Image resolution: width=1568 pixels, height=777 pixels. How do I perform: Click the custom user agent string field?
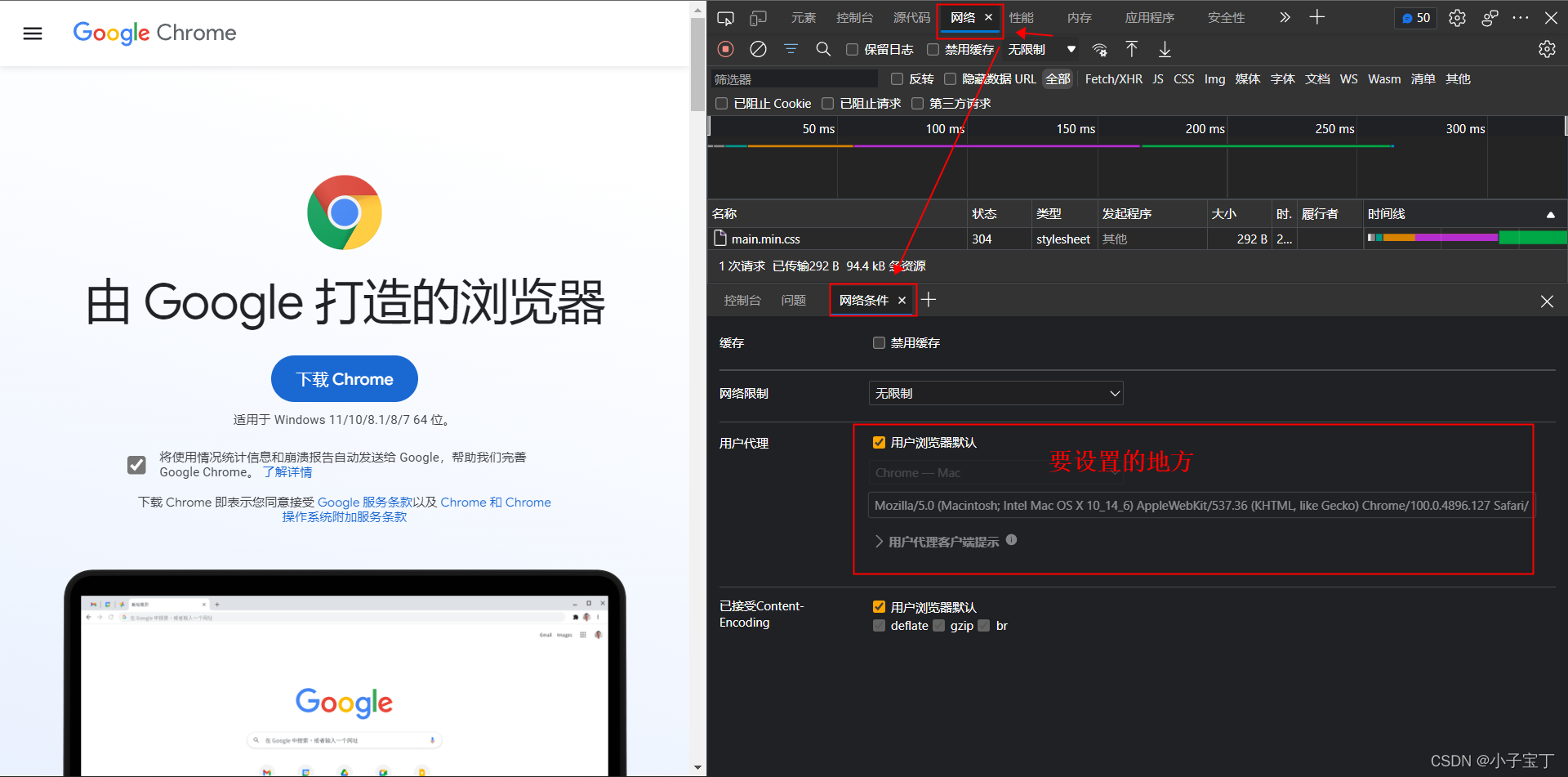[x=1200, y=506]
